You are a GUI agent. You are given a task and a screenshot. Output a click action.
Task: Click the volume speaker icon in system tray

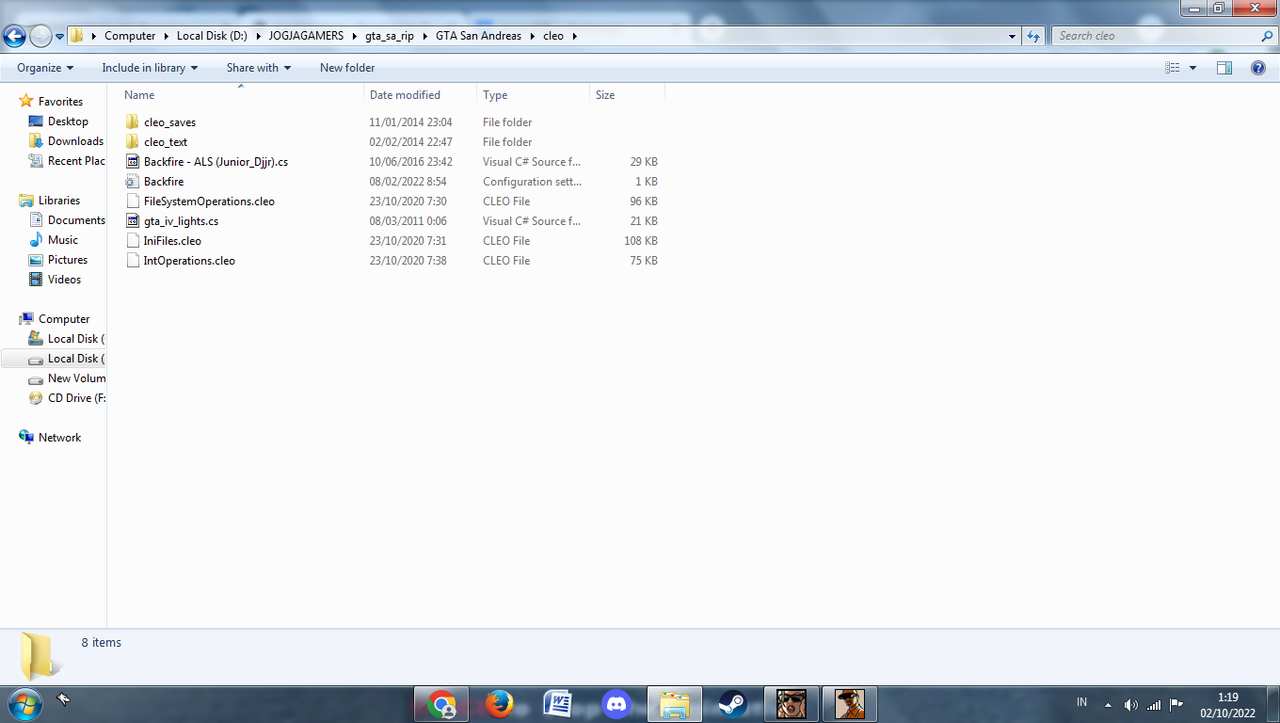coord(1130,704)
